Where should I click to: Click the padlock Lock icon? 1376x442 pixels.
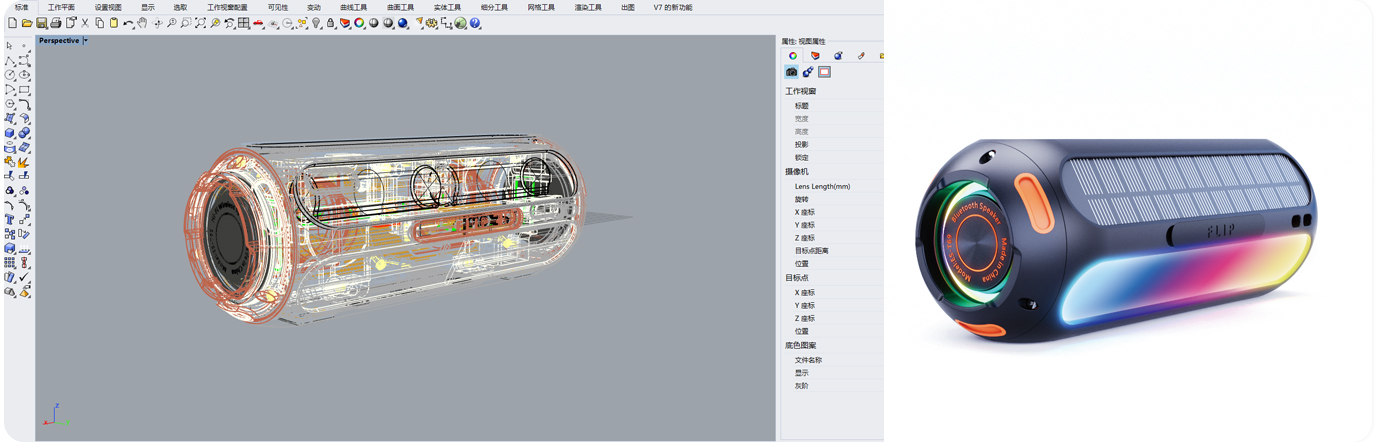coord(330,23)
